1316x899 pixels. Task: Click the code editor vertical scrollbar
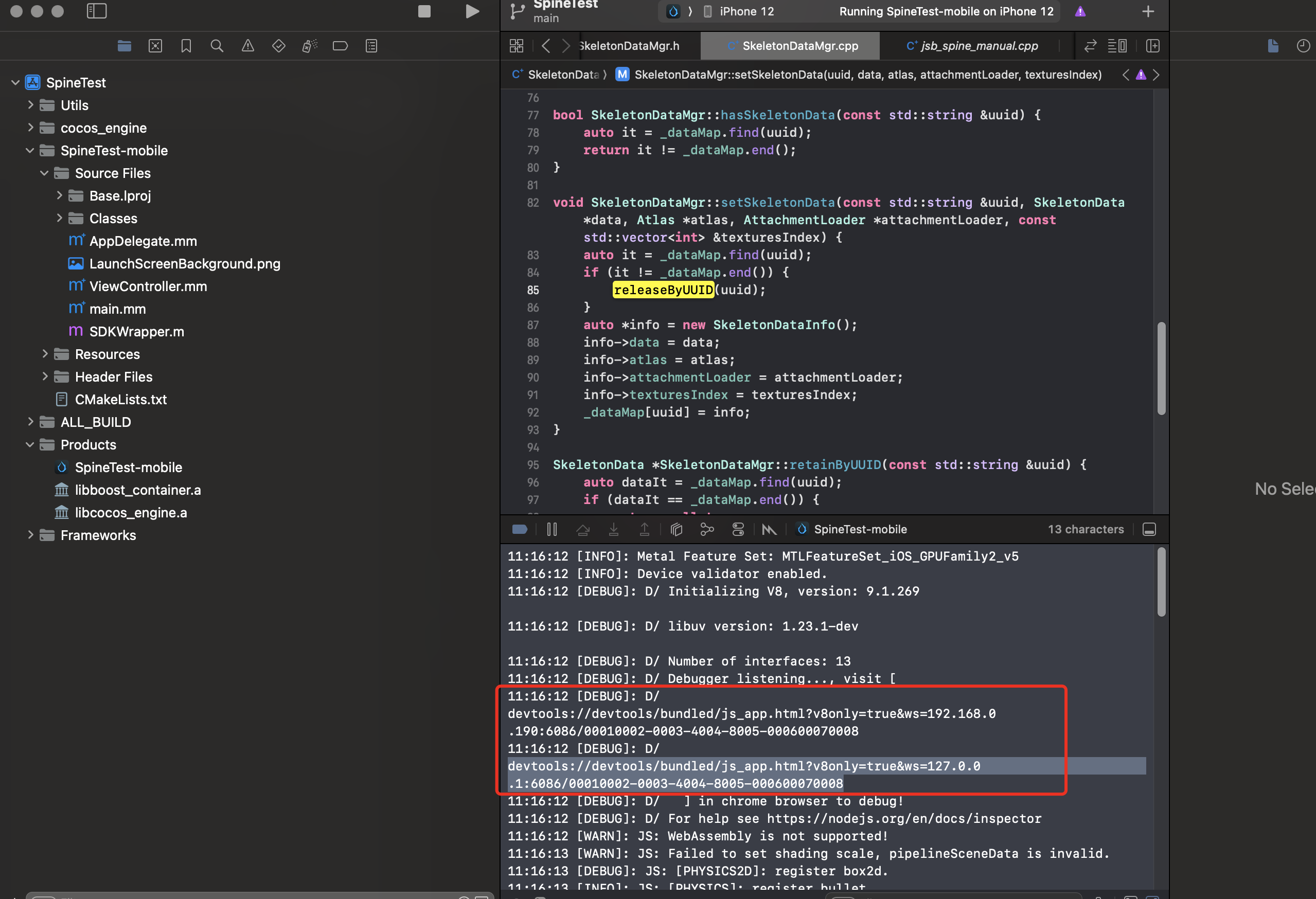point(1162,368)
